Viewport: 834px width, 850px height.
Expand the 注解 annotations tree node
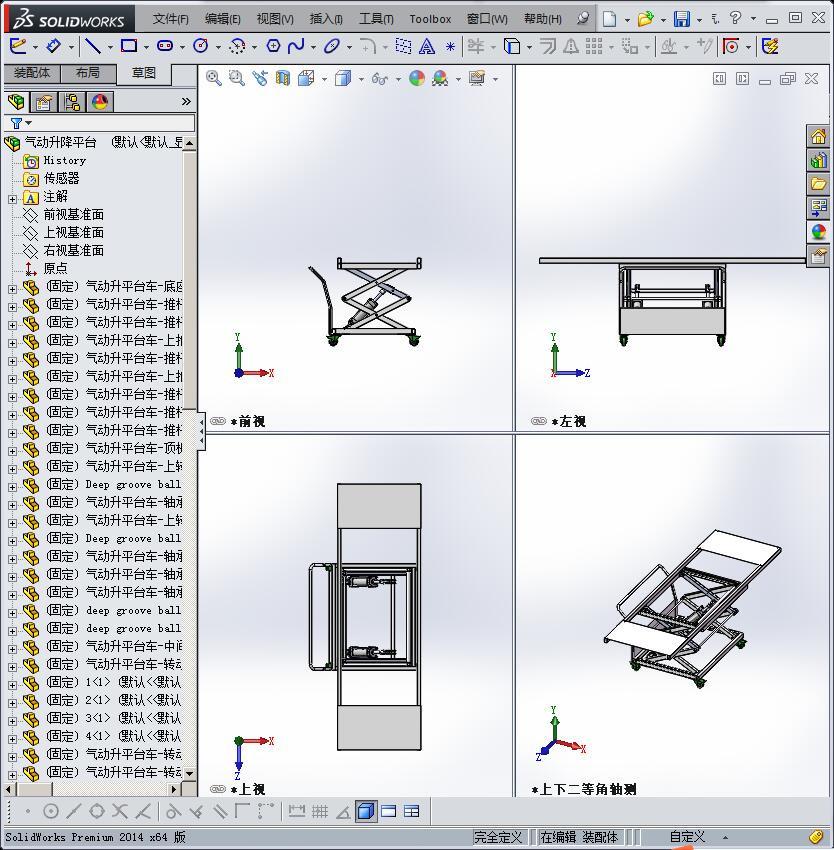coord(12,199)
